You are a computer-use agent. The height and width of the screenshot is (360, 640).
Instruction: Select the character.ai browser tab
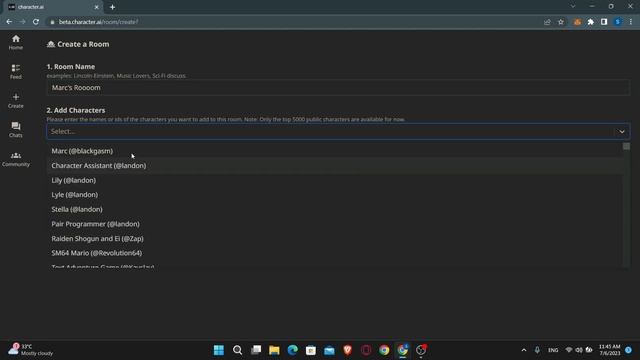point(53,7)
